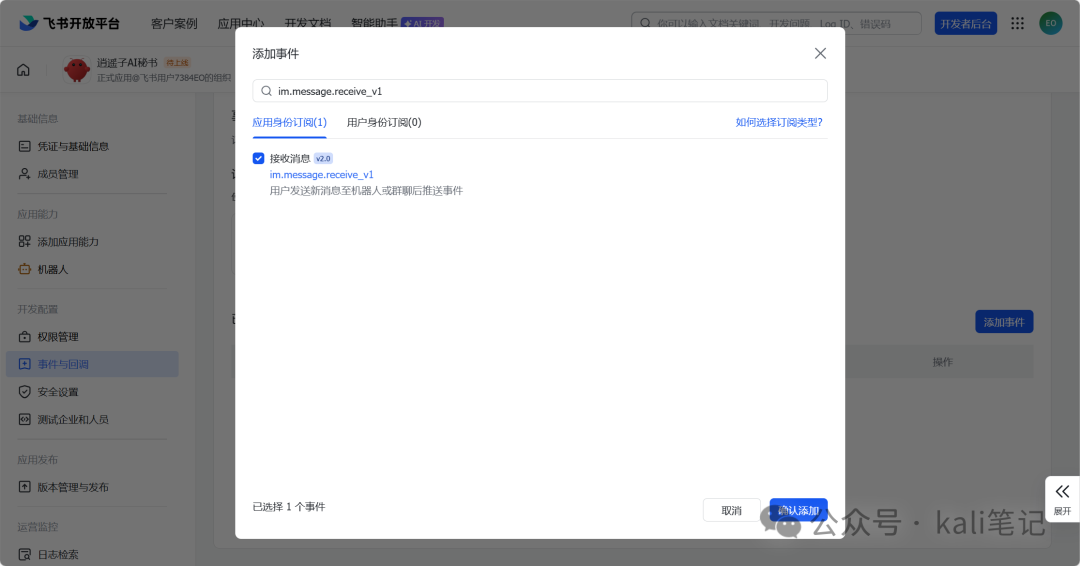Image resolution: width=1080 pixels, height=566 pixels.
Task: Click the 操作 column header
Action: [942, 362]
